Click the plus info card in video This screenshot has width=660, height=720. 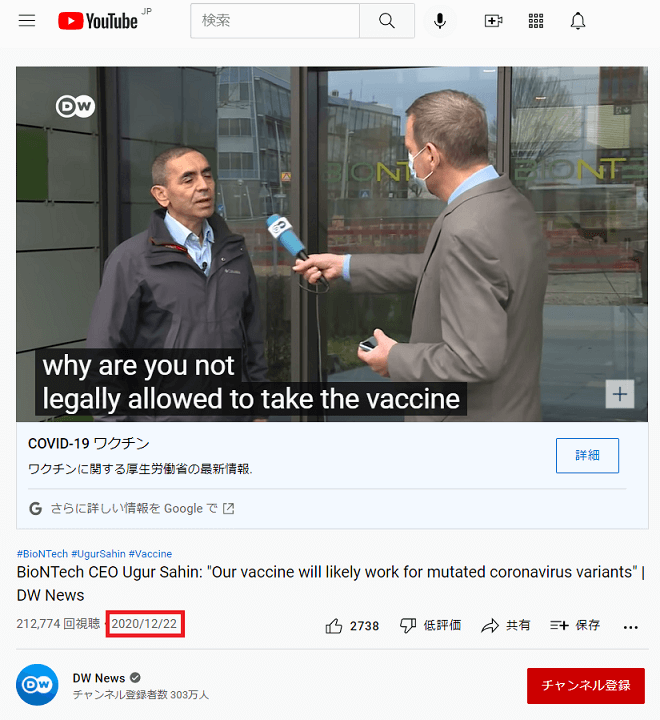620,394
